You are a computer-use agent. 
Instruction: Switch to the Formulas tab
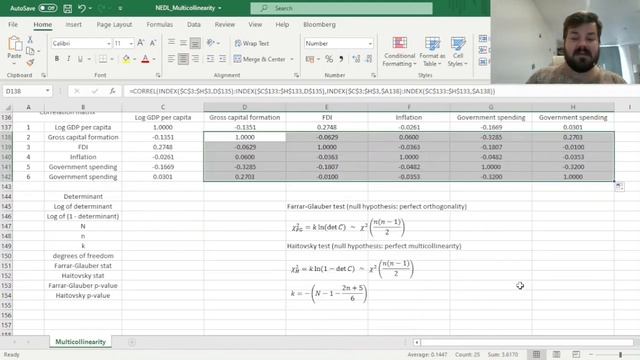pos(160,24)
